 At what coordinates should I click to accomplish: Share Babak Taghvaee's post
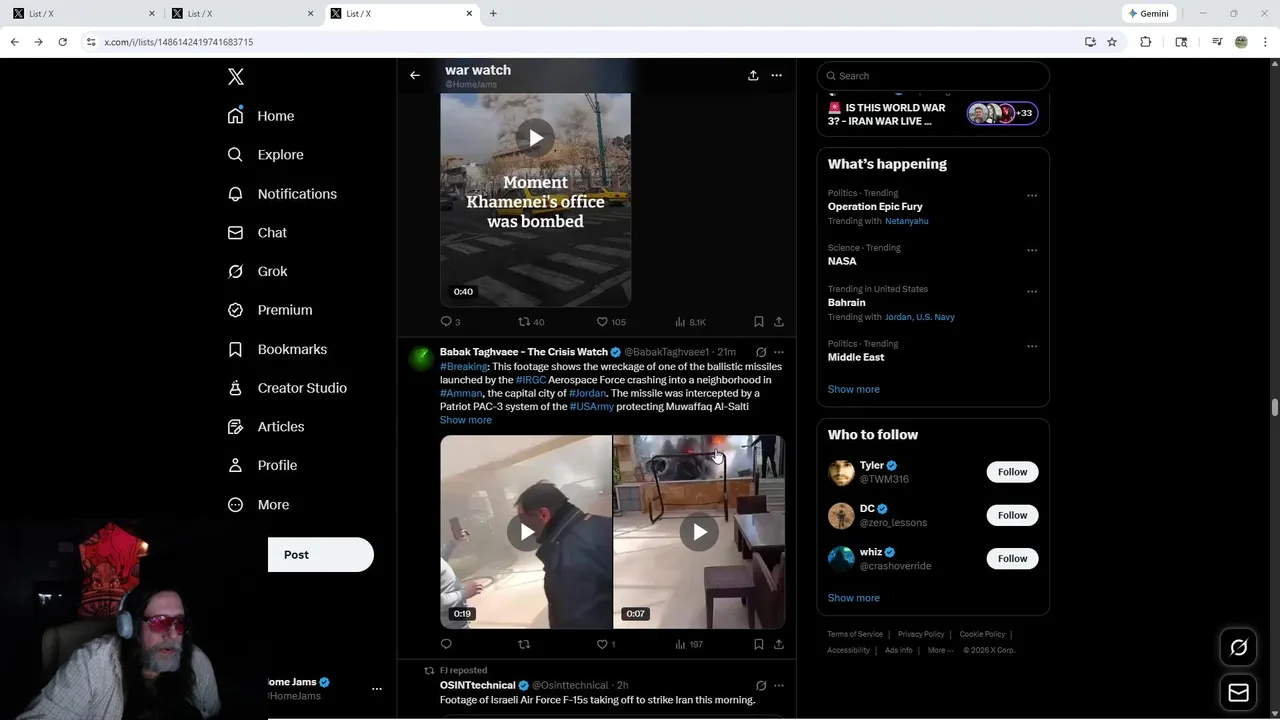coord(779,644)
